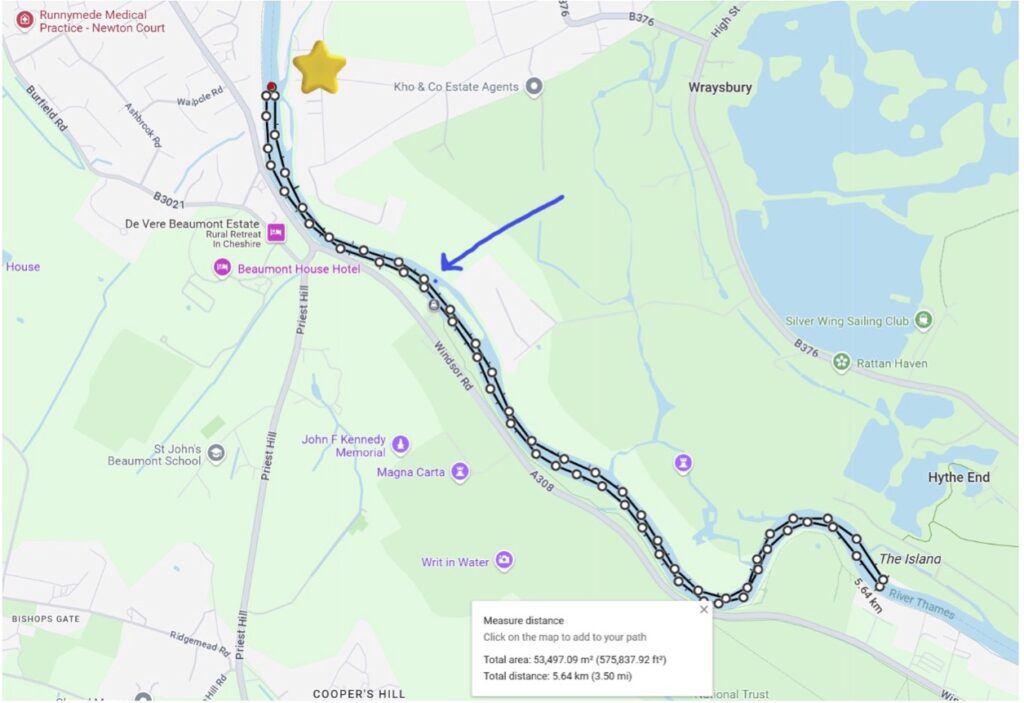The image size is (1024, 703).
Task: Click St John's Beaumont School icon
Action: tap(216, 453)
